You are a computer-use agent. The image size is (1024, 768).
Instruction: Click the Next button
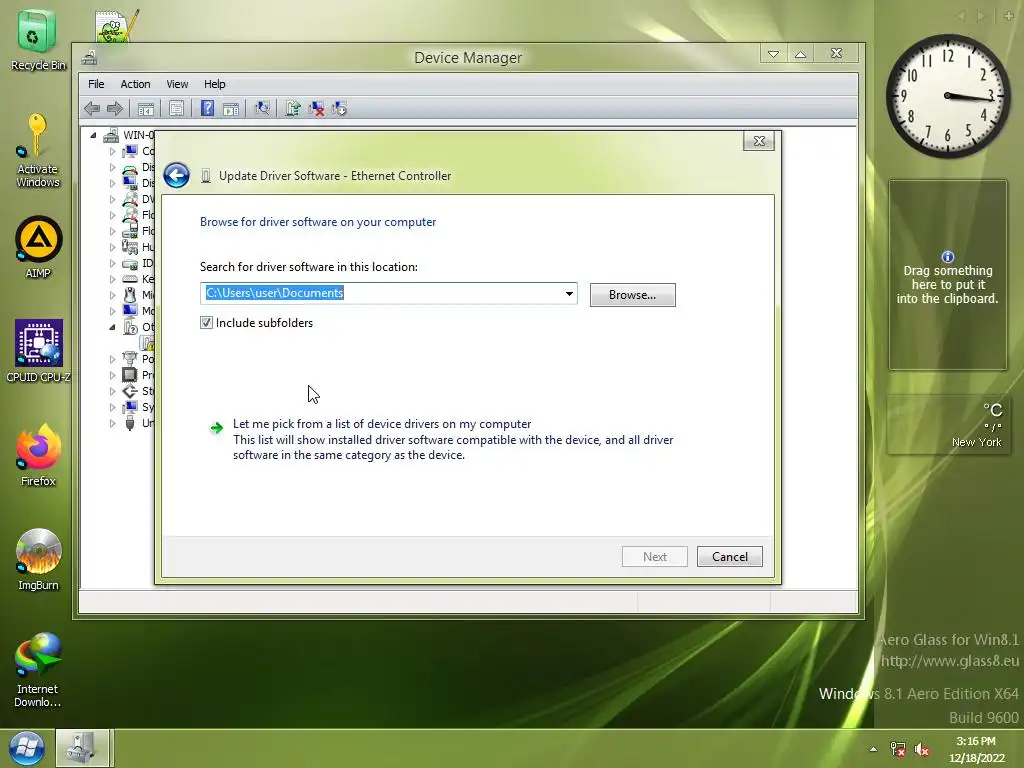(x=654, y=556)
